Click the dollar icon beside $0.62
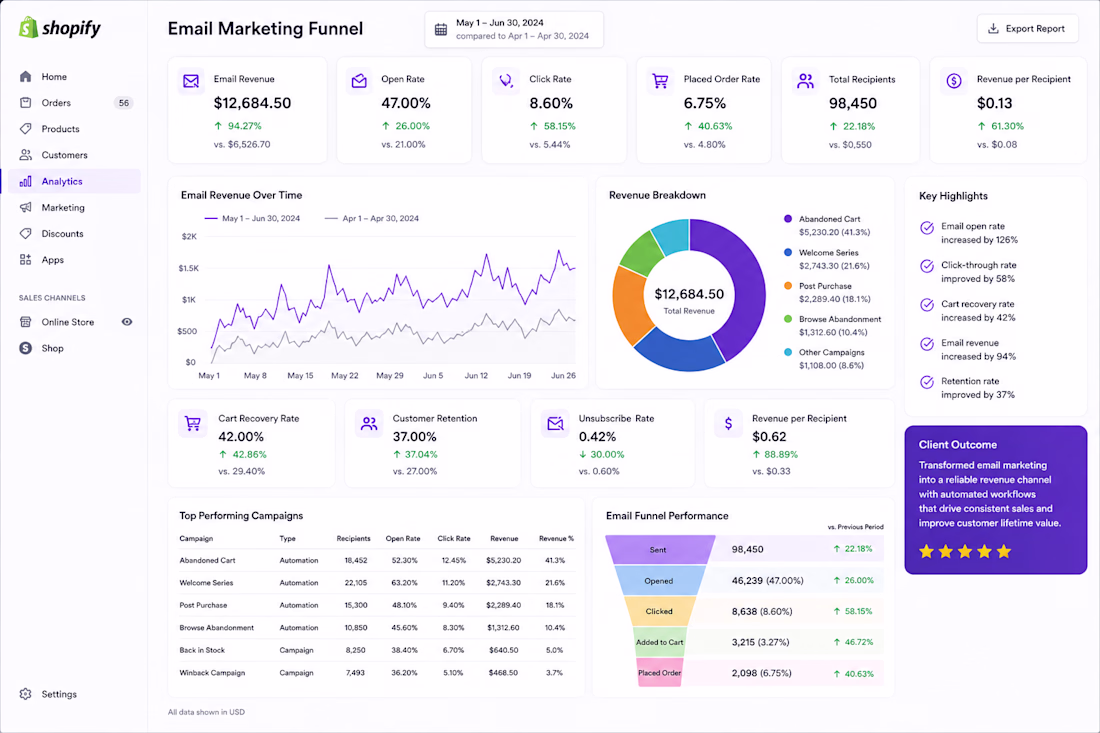The image size is (1100, 733). tap(728, 423)
